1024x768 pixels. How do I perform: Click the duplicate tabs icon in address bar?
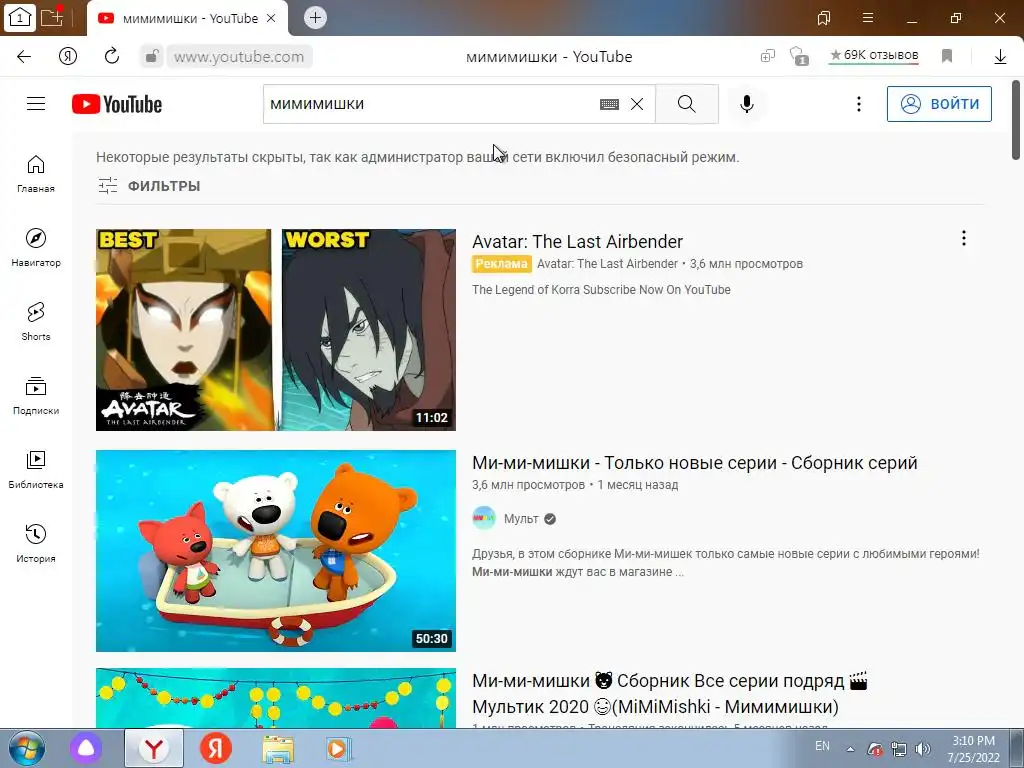click(767, 56)
